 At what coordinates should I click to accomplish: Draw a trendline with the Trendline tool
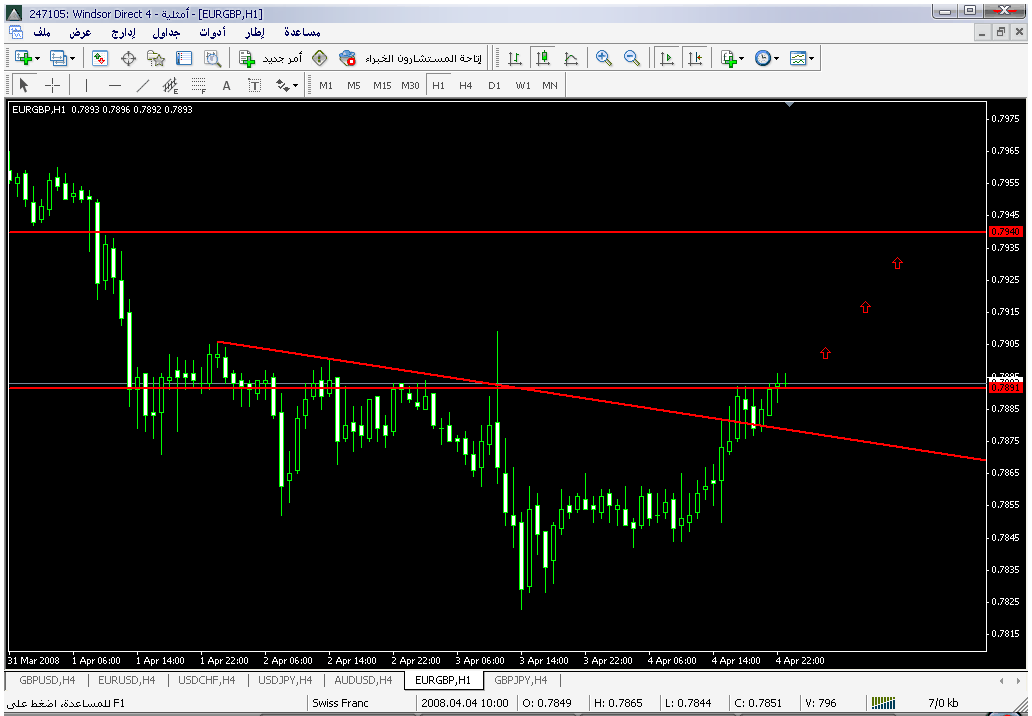[x=143, y=85]
